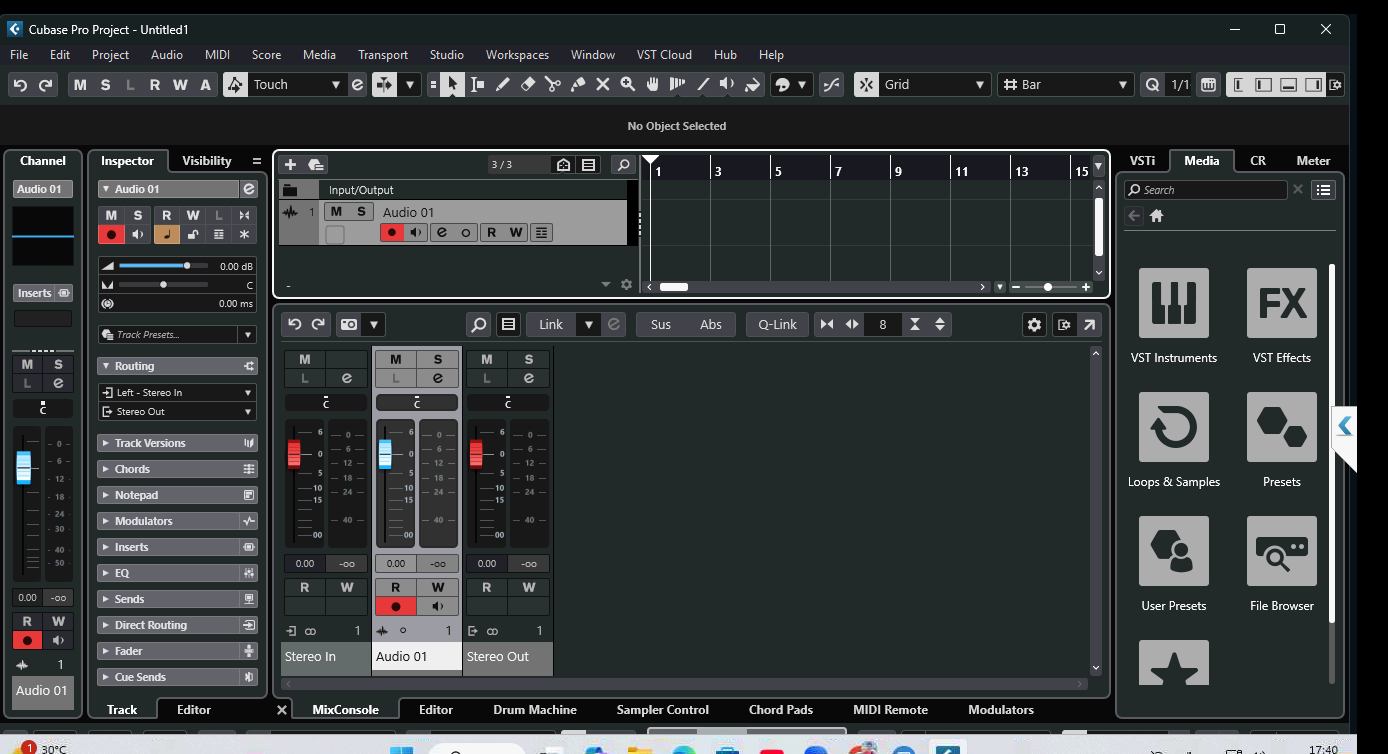This screenshot has height=754, width=1388.
Task: Open the Studio menu
Action: [x=446, y=55]
